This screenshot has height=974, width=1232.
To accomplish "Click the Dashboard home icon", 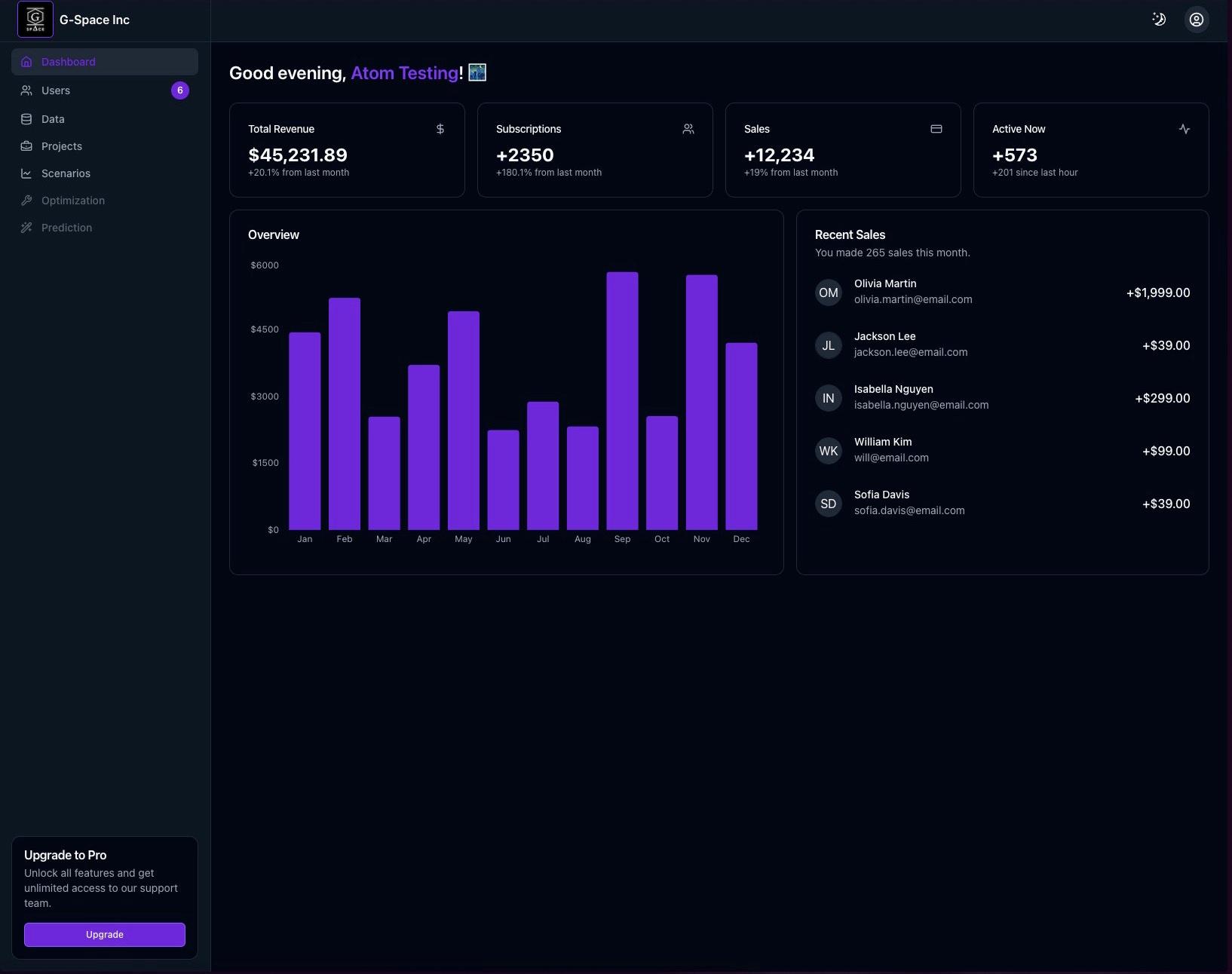I will [26, 62].
